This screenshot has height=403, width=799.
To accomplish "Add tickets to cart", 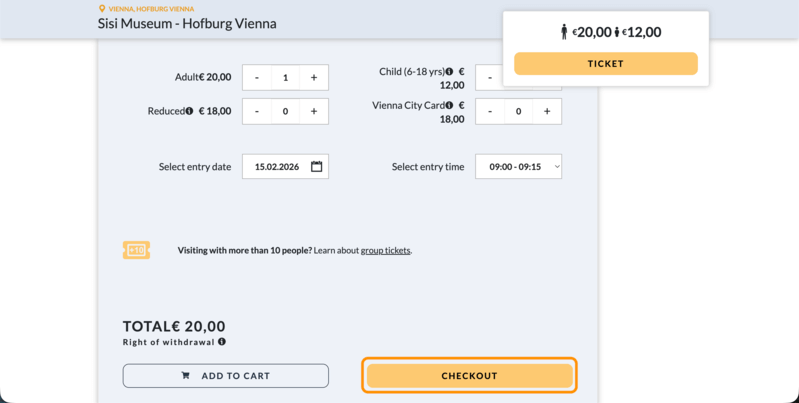I will (226, 376).
